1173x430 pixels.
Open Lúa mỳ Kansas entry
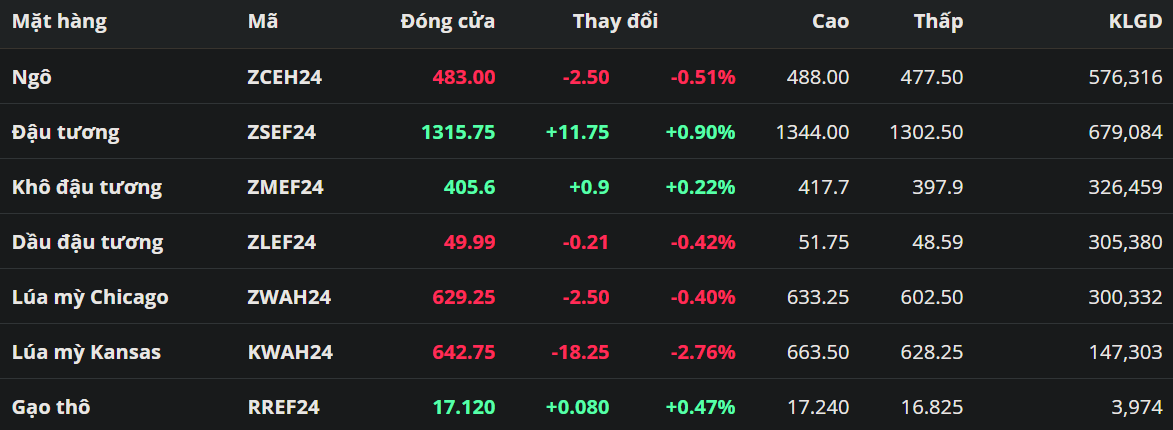point(86,352)
